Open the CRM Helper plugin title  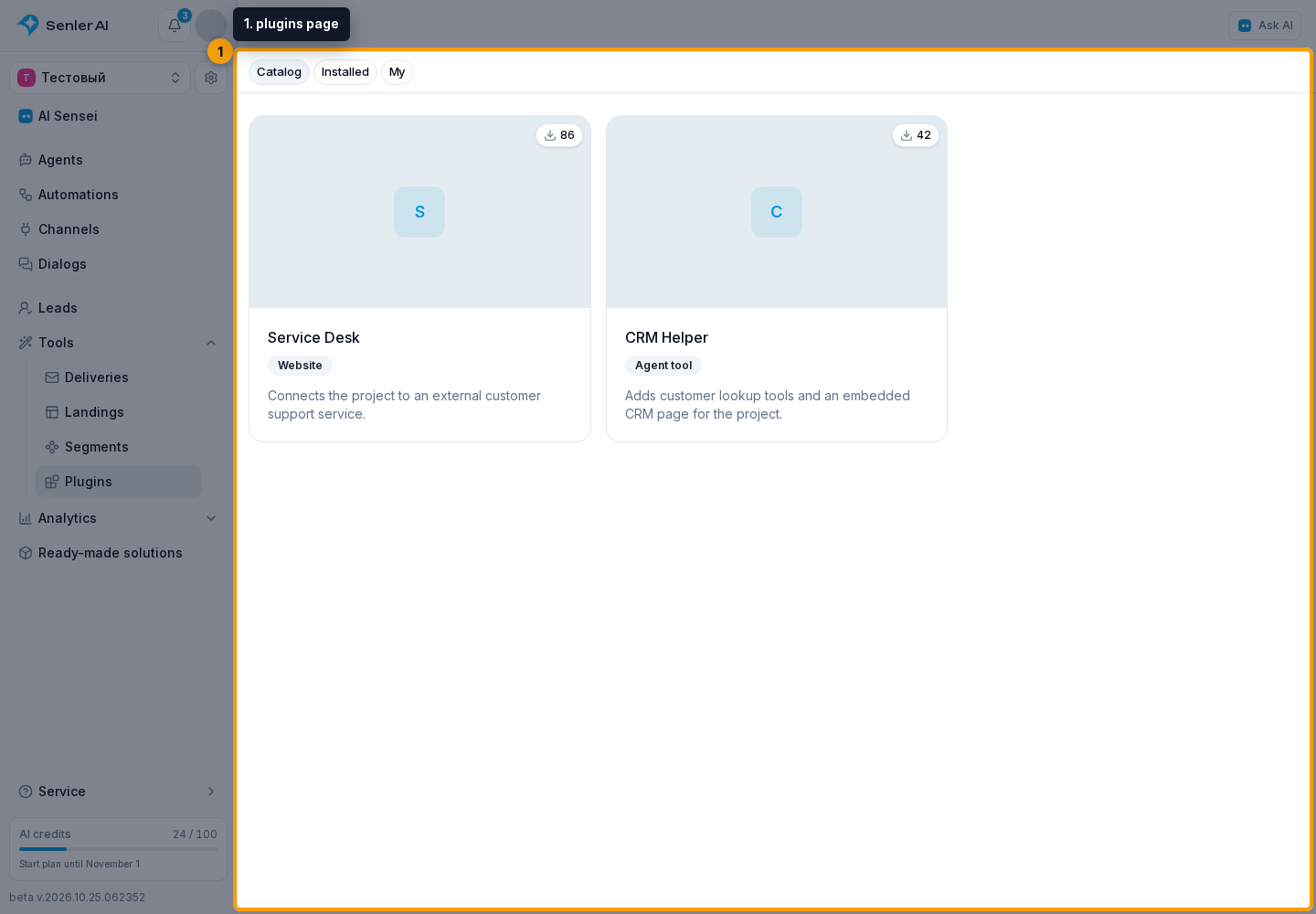pos(666,338)
